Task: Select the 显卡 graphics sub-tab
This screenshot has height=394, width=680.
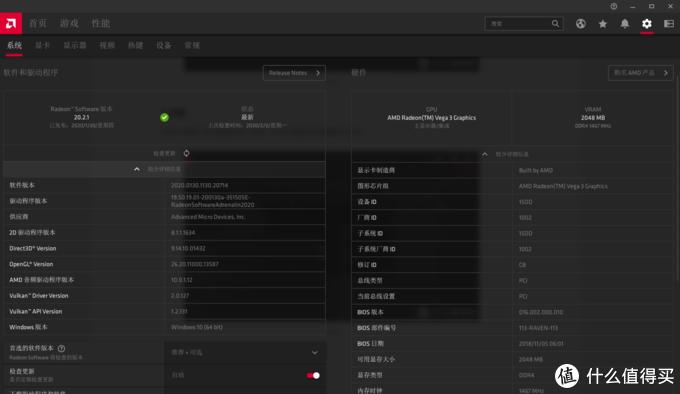Action: (42, 45)
